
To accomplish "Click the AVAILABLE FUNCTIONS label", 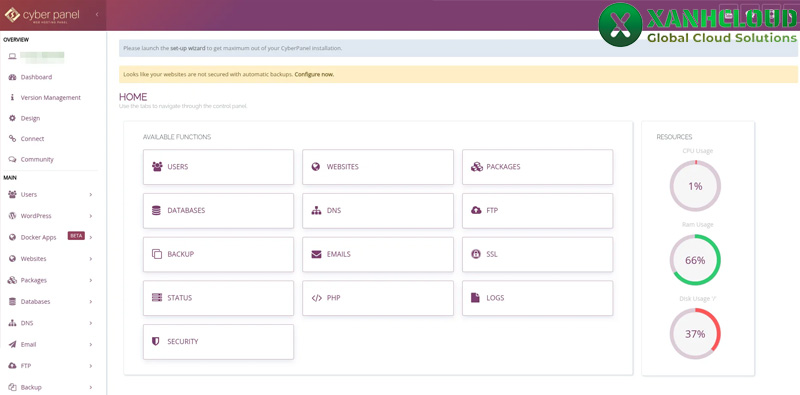I will click(177, 137).
